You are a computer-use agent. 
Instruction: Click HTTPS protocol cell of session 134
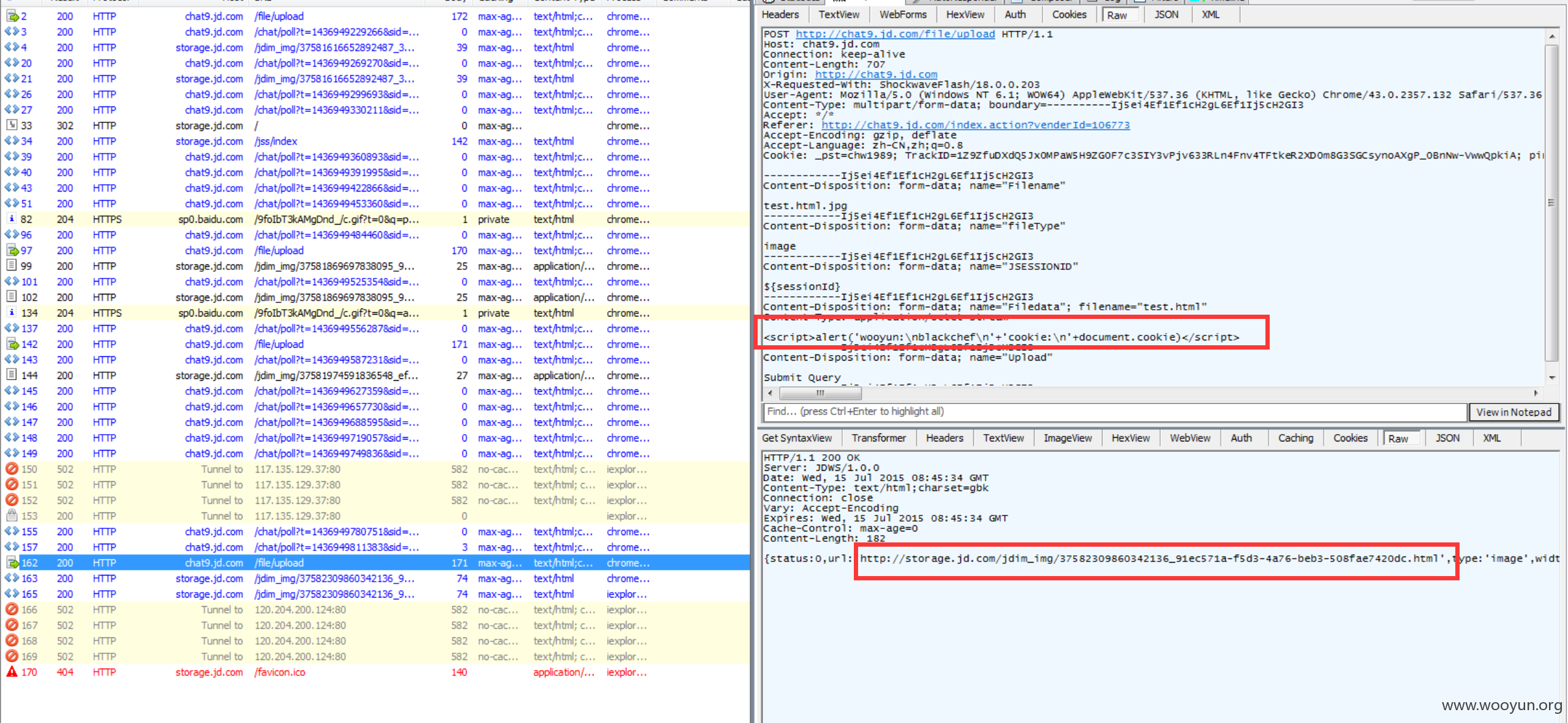(107, 313)
